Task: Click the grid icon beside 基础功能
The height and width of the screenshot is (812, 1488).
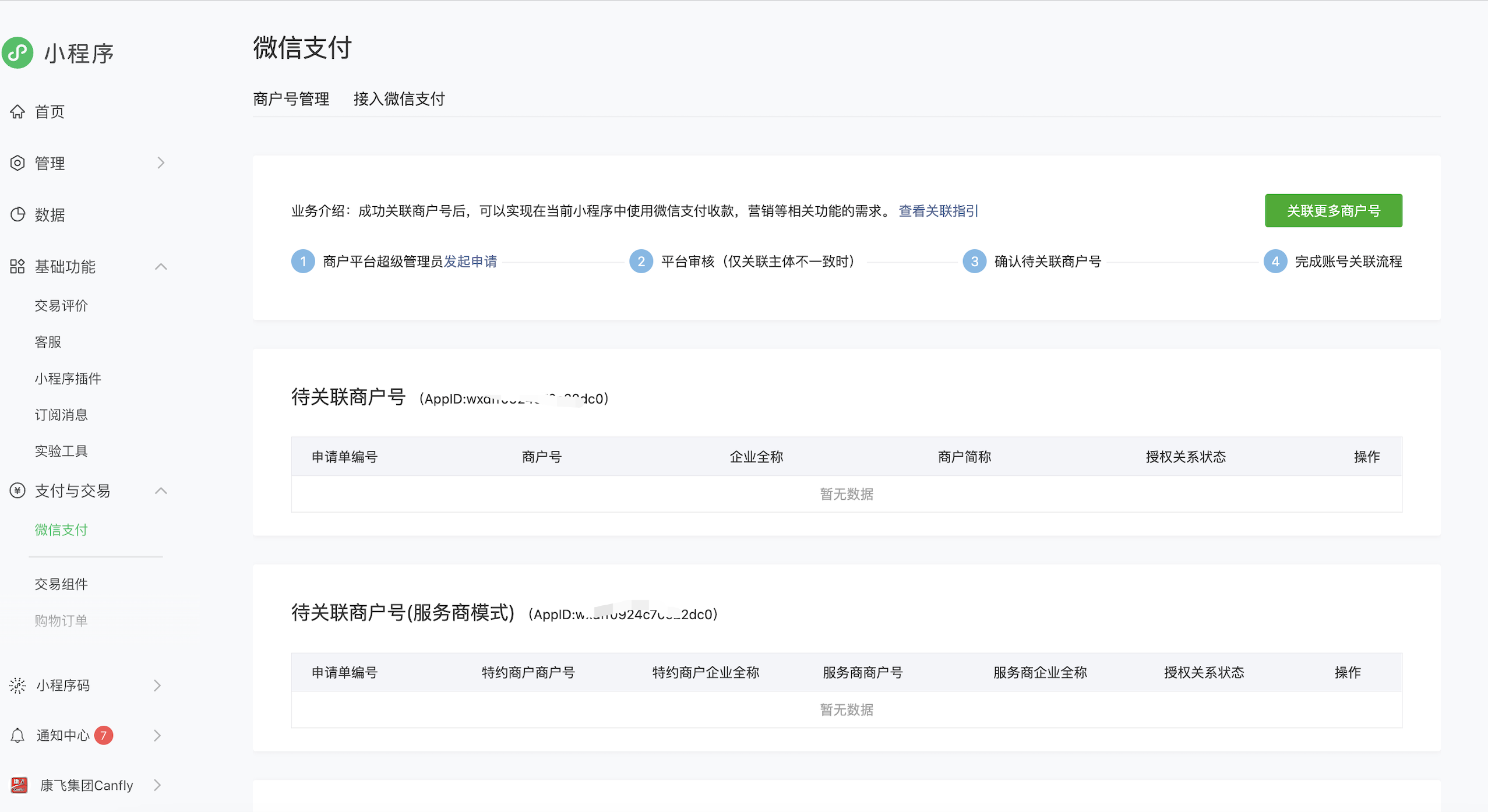Action: 17,266
